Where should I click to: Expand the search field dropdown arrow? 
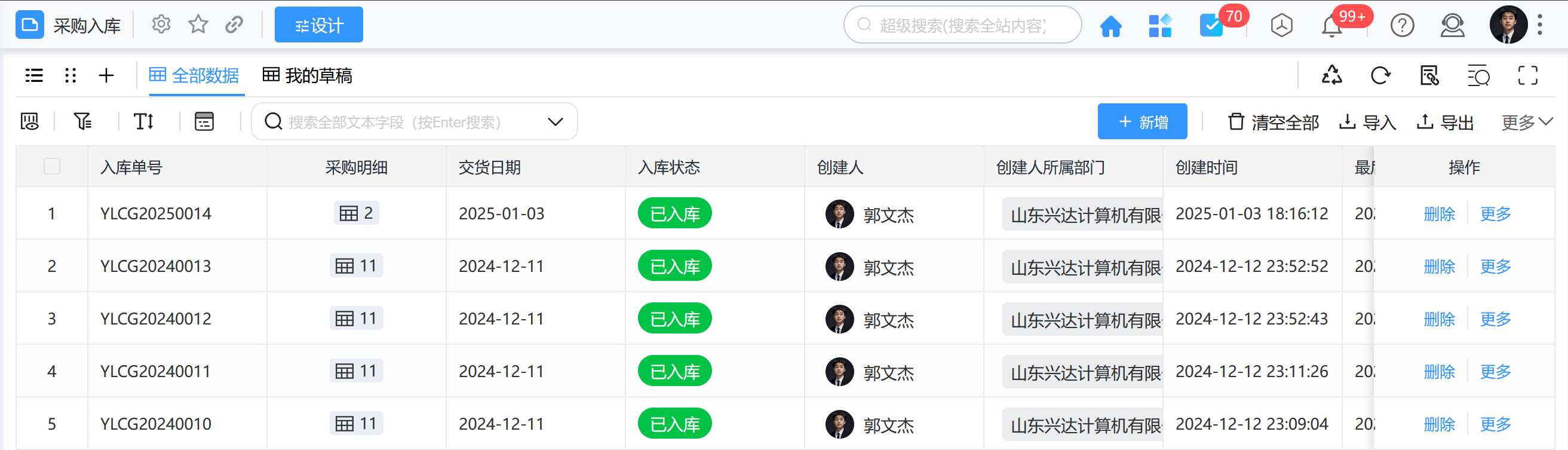(x=554, y=122)
